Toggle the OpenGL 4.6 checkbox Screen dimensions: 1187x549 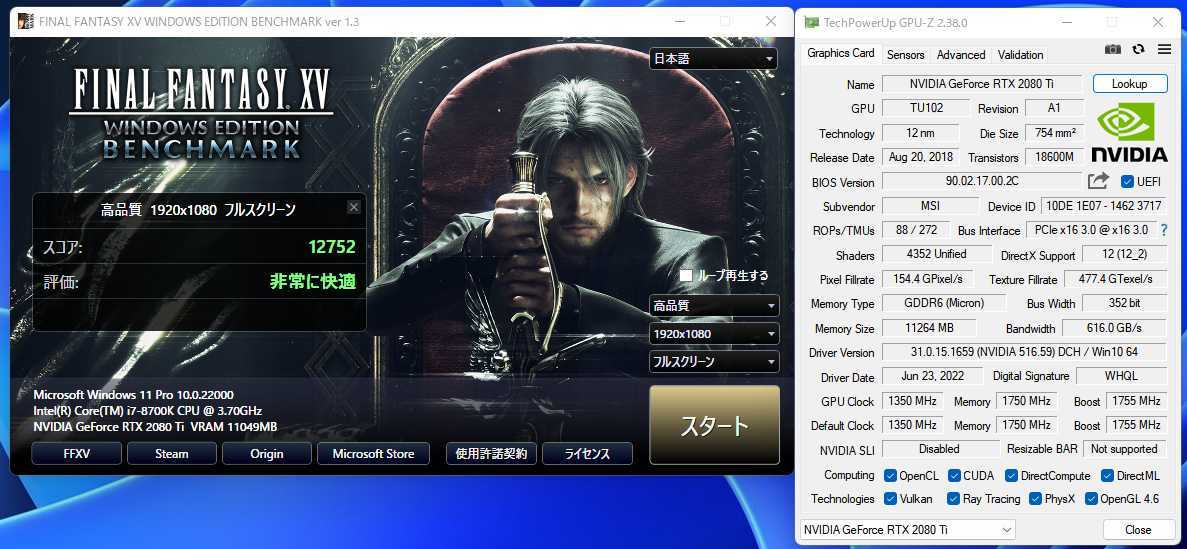tap(1091, 498)
